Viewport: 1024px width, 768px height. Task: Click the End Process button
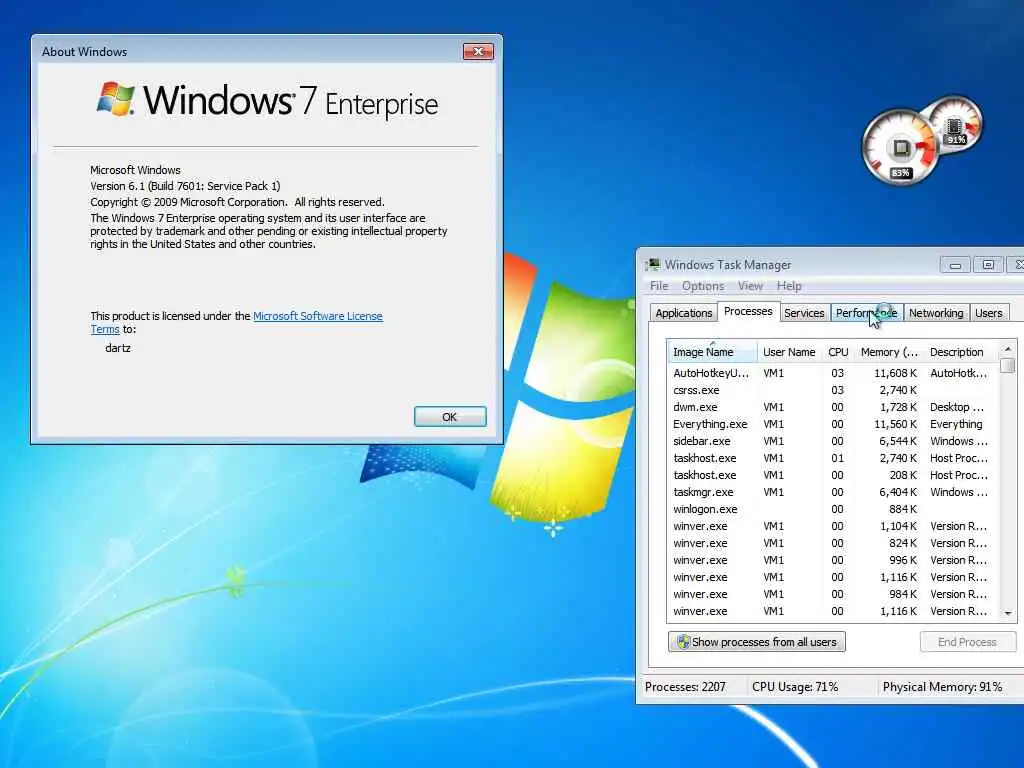pos(967,642)
